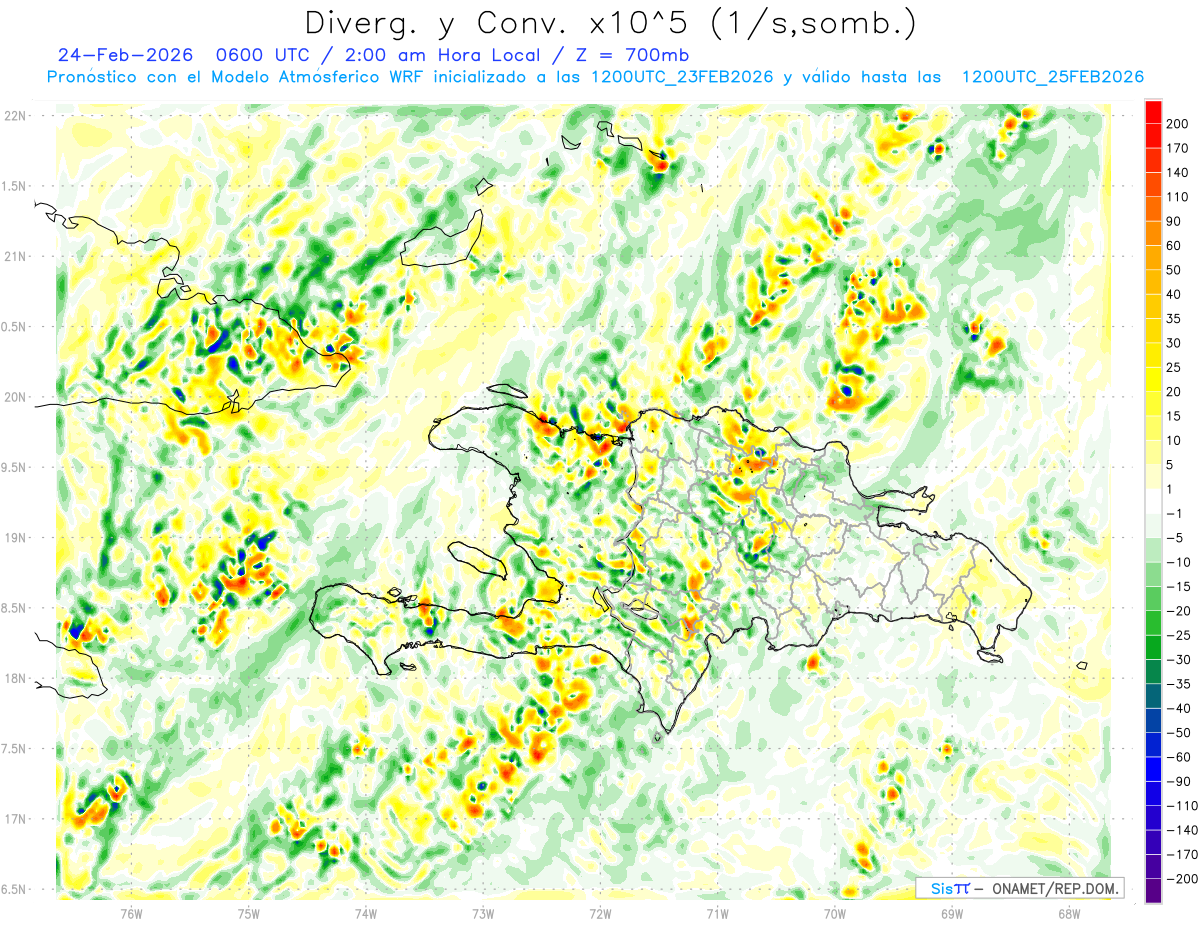Click the 20N latitude axis label

coord(15,397)
